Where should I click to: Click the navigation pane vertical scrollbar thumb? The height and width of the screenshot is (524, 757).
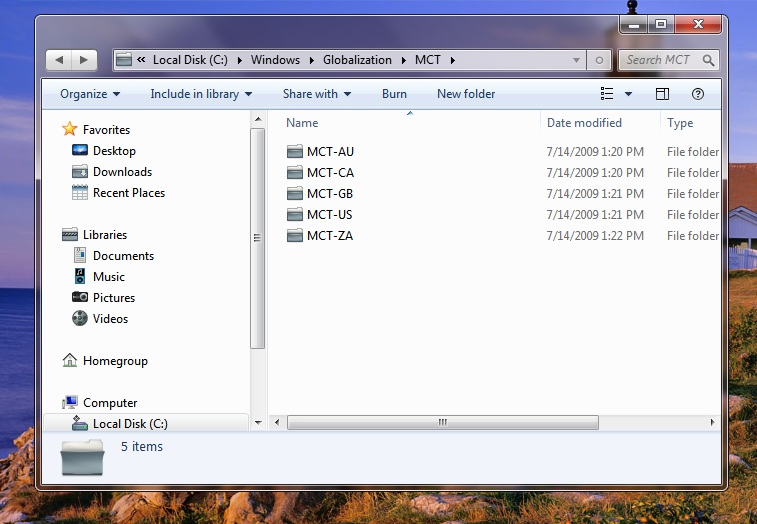[257, 238]
